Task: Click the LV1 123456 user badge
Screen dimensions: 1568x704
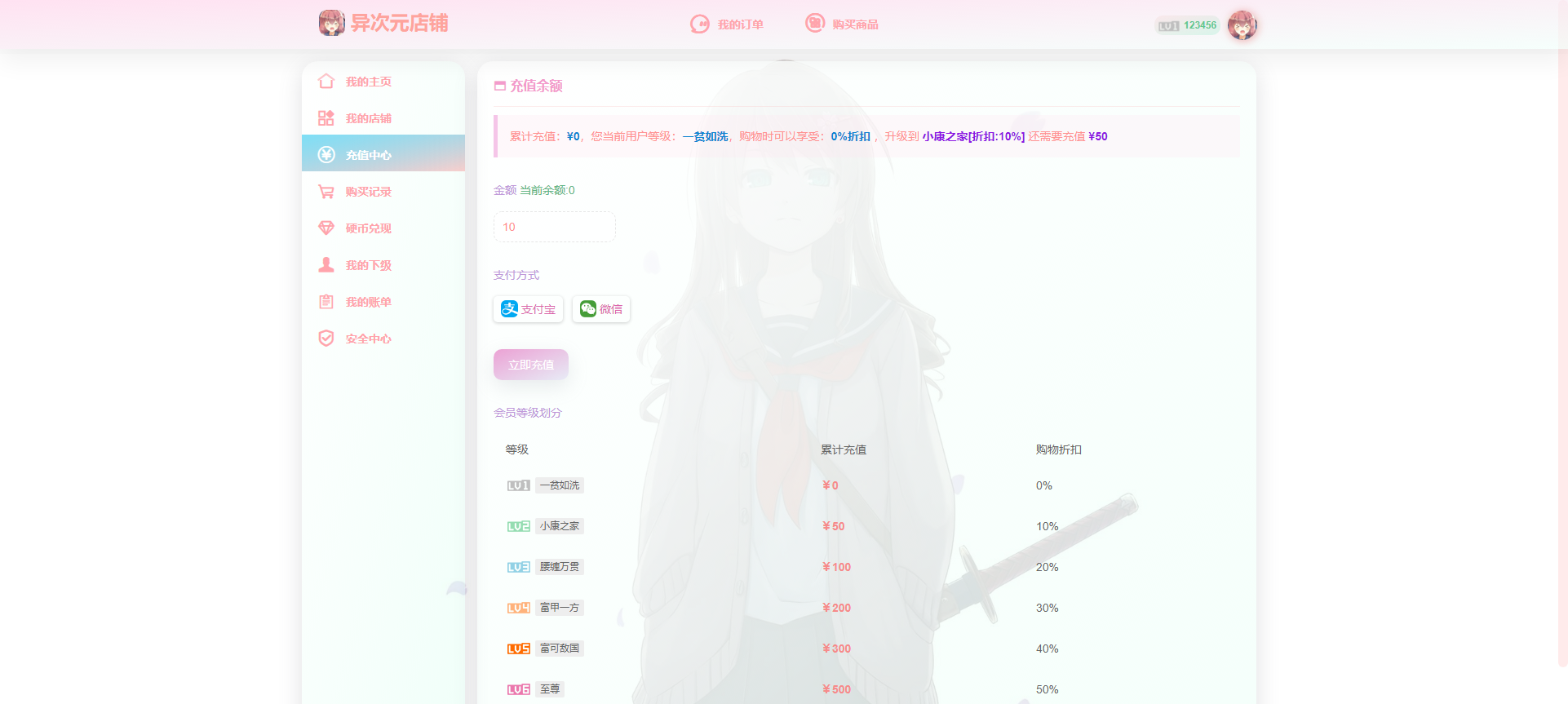Action: point(1187,25)
